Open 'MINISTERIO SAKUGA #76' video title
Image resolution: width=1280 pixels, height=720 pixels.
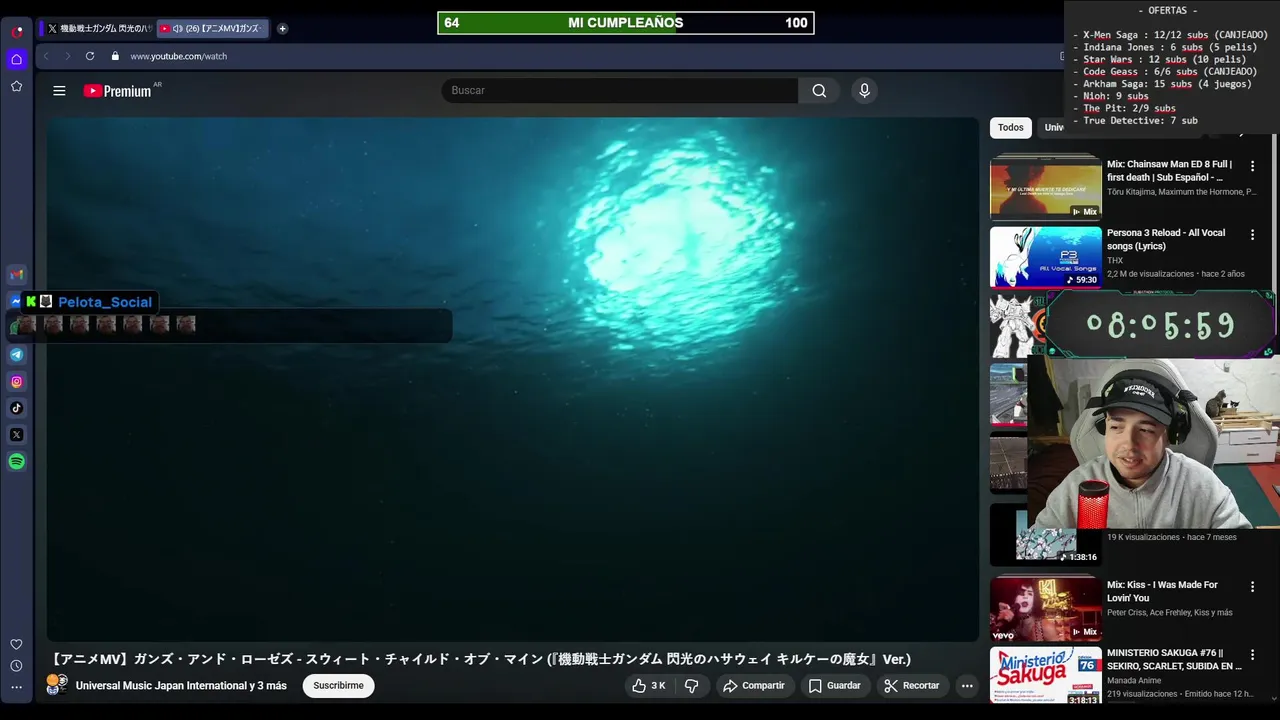(x=1174, y=660)
